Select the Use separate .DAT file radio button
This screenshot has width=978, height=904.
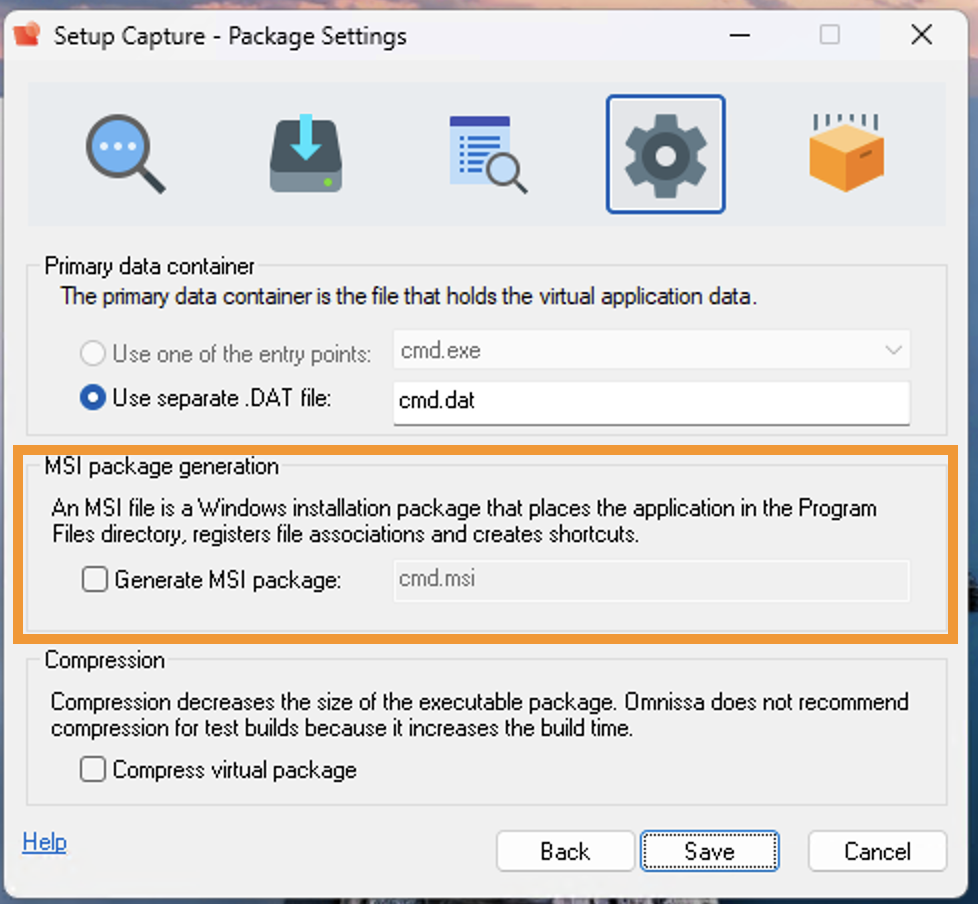click(x=92, y=397)
